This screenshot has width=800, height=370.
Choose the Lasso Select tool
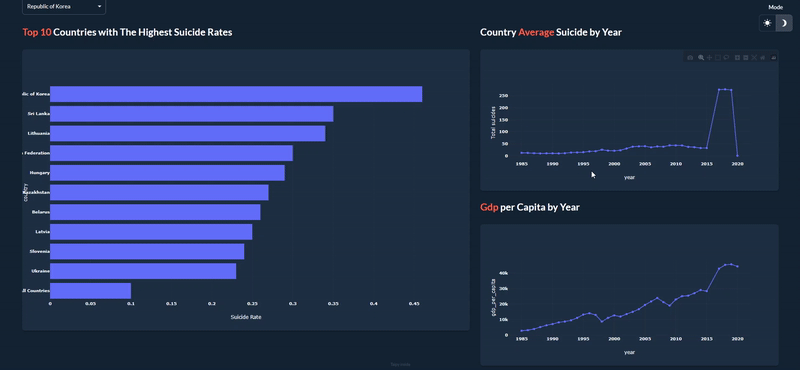726,58
